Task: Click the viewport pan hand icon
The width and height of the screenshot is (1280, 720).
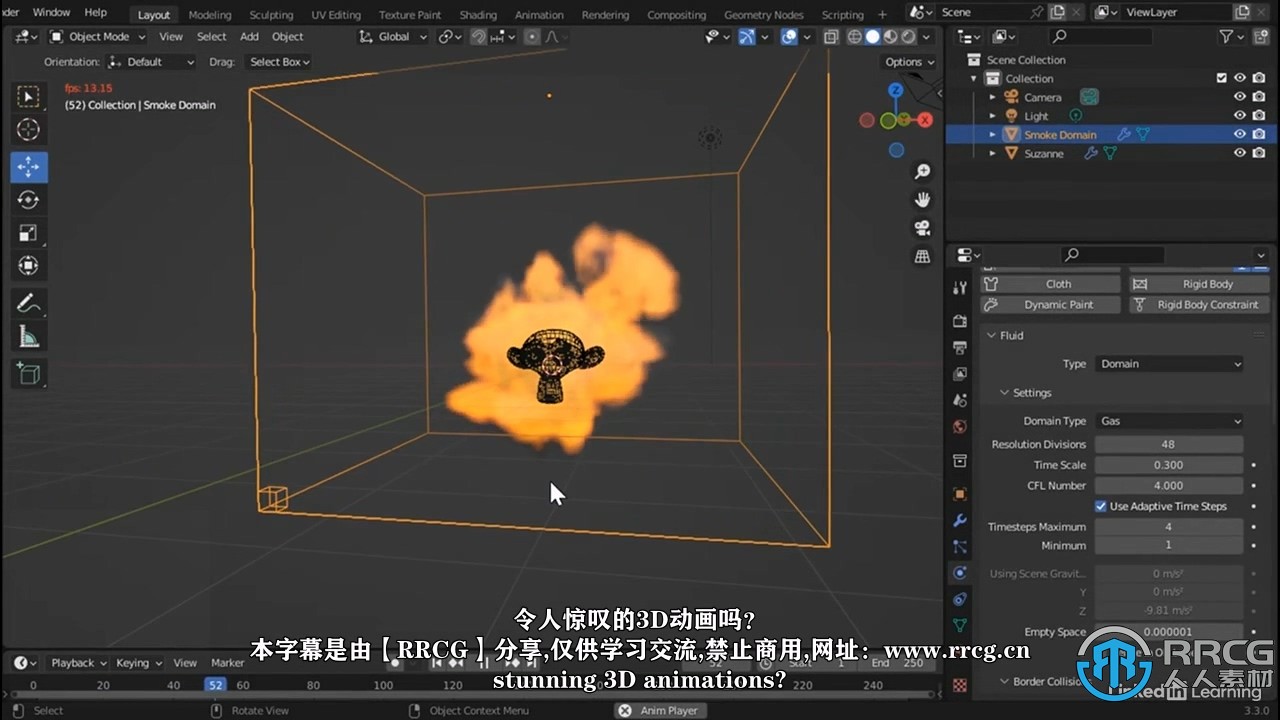Action: pos(922,200)
